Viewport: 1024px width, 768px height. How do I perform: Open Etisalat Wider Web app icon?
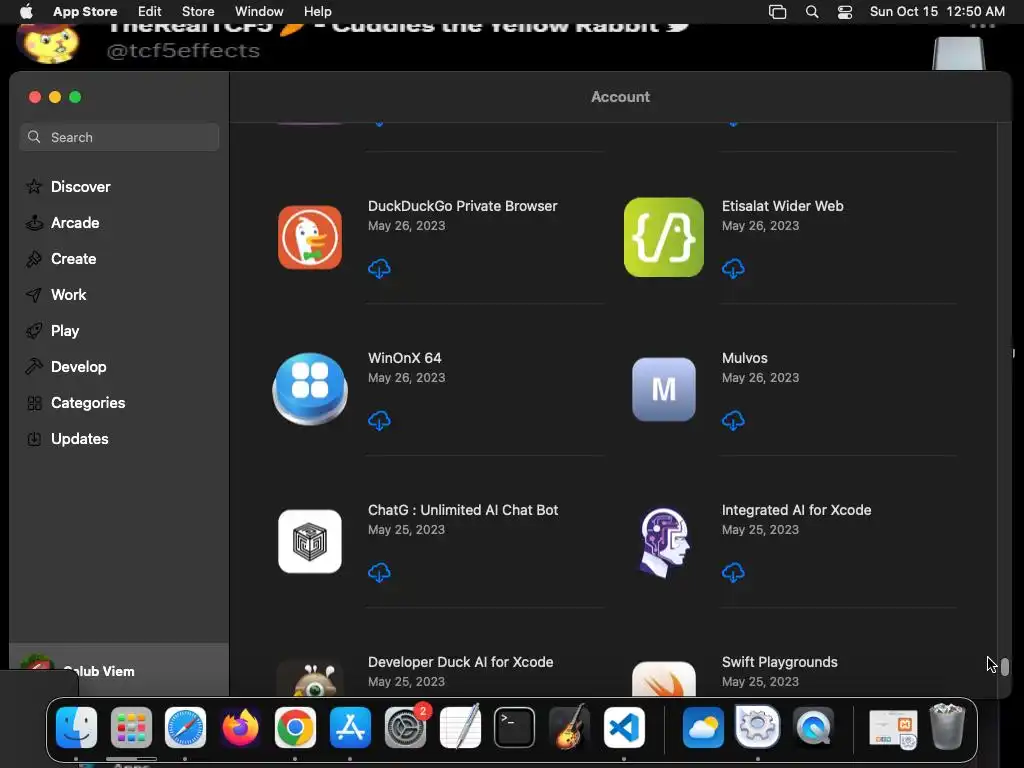[x=664, y=237]
